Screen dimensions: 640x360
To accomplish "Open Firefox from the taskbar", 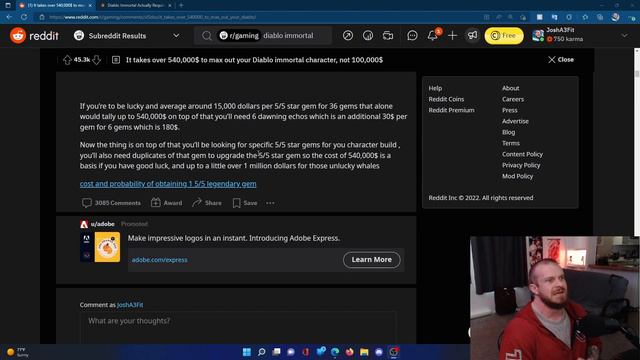I will pyautogui.click(x=349, y=352).
